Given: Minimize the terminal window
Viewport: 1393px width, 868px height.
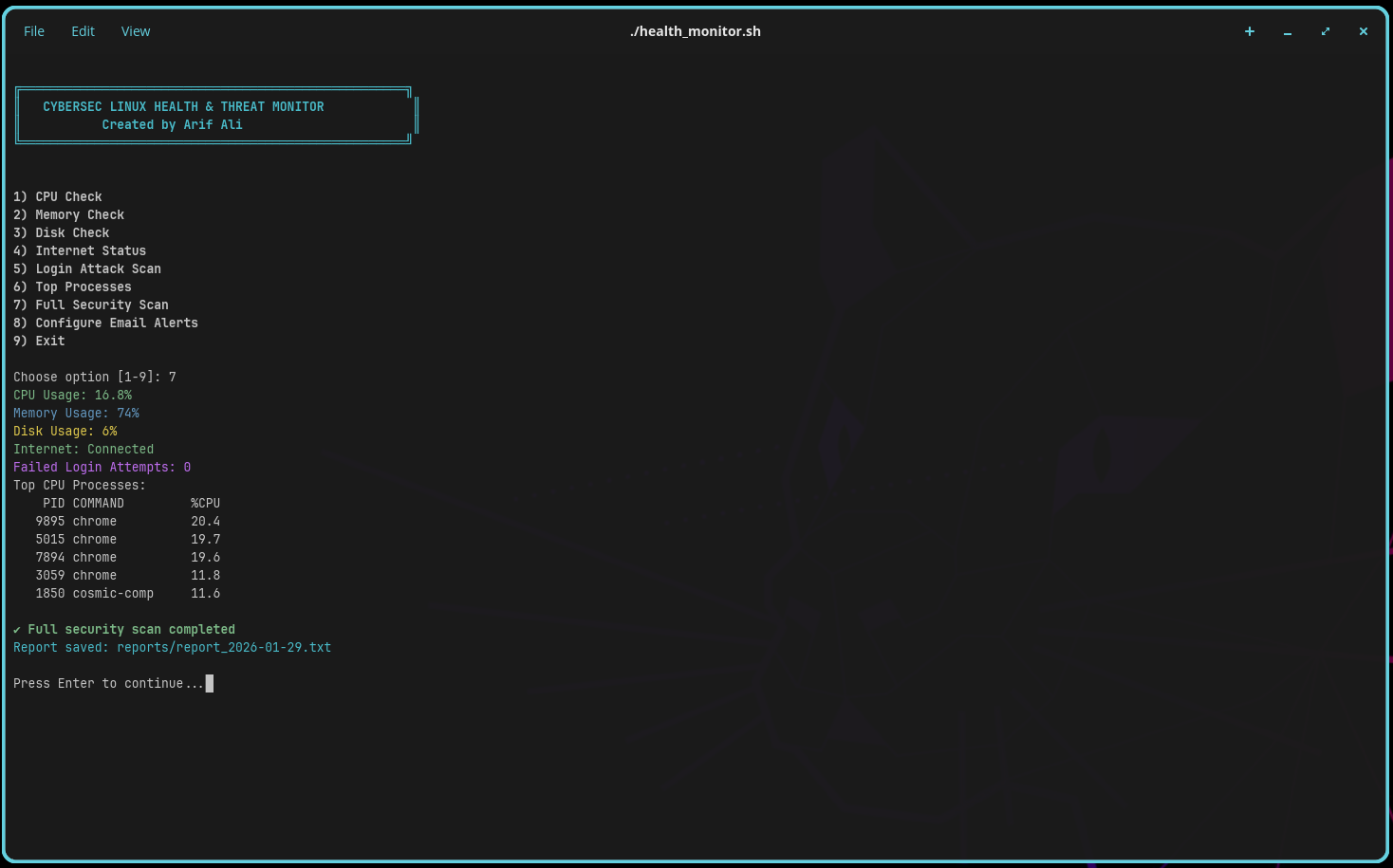Looking at the screenshot, I should (x=1288, y=31).
